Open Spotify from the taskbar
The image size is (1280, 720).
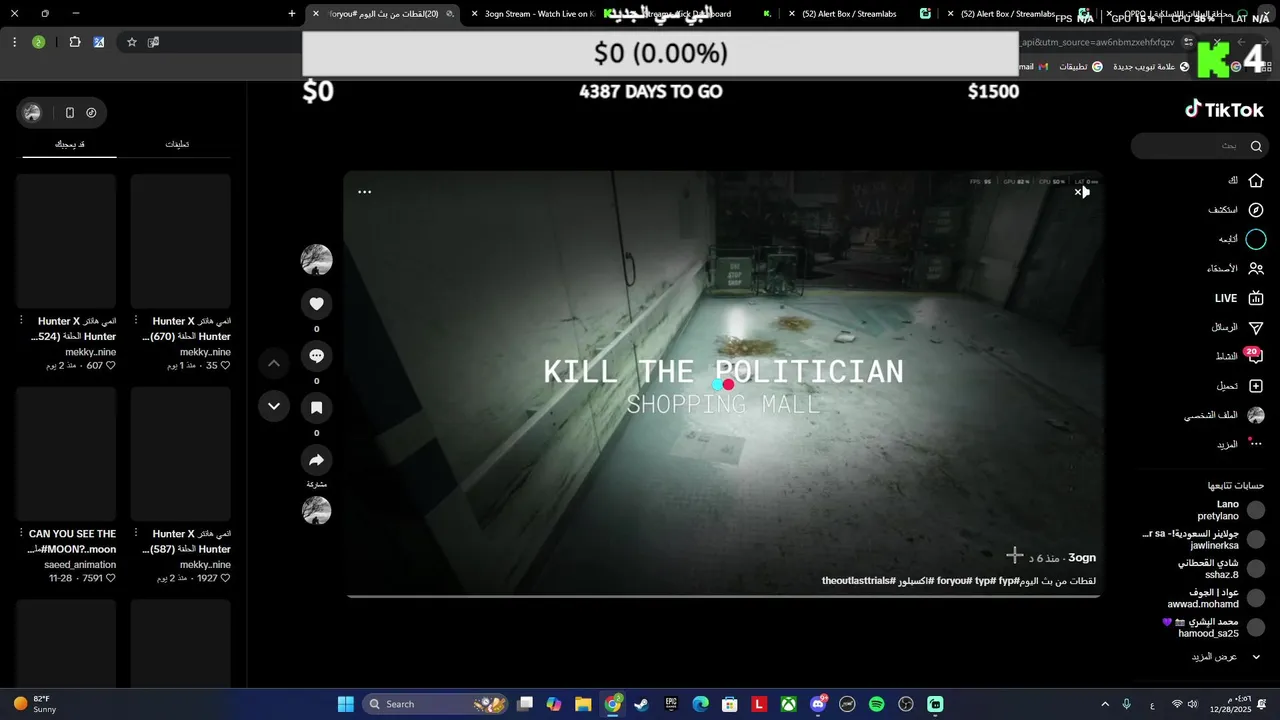pyautogui.click(x=877, y=704)
